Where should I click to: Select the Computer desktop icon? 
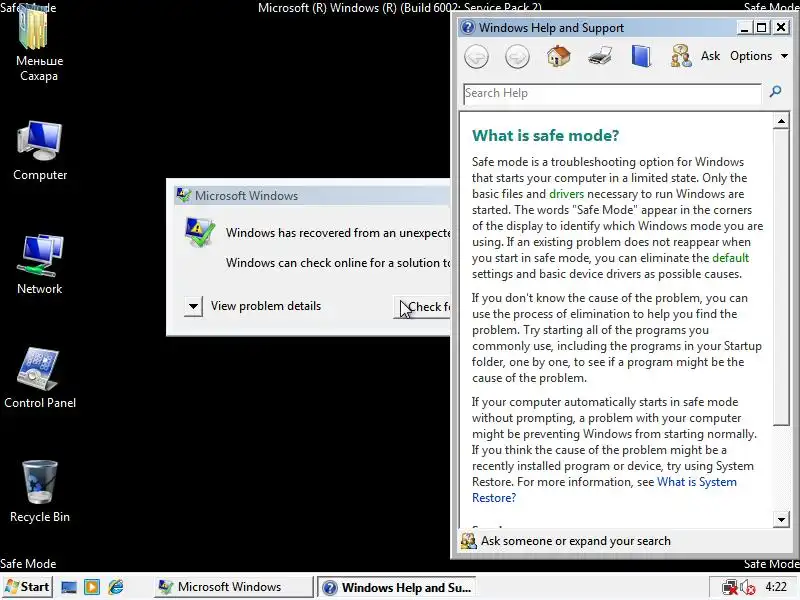[x=40, y=139]
